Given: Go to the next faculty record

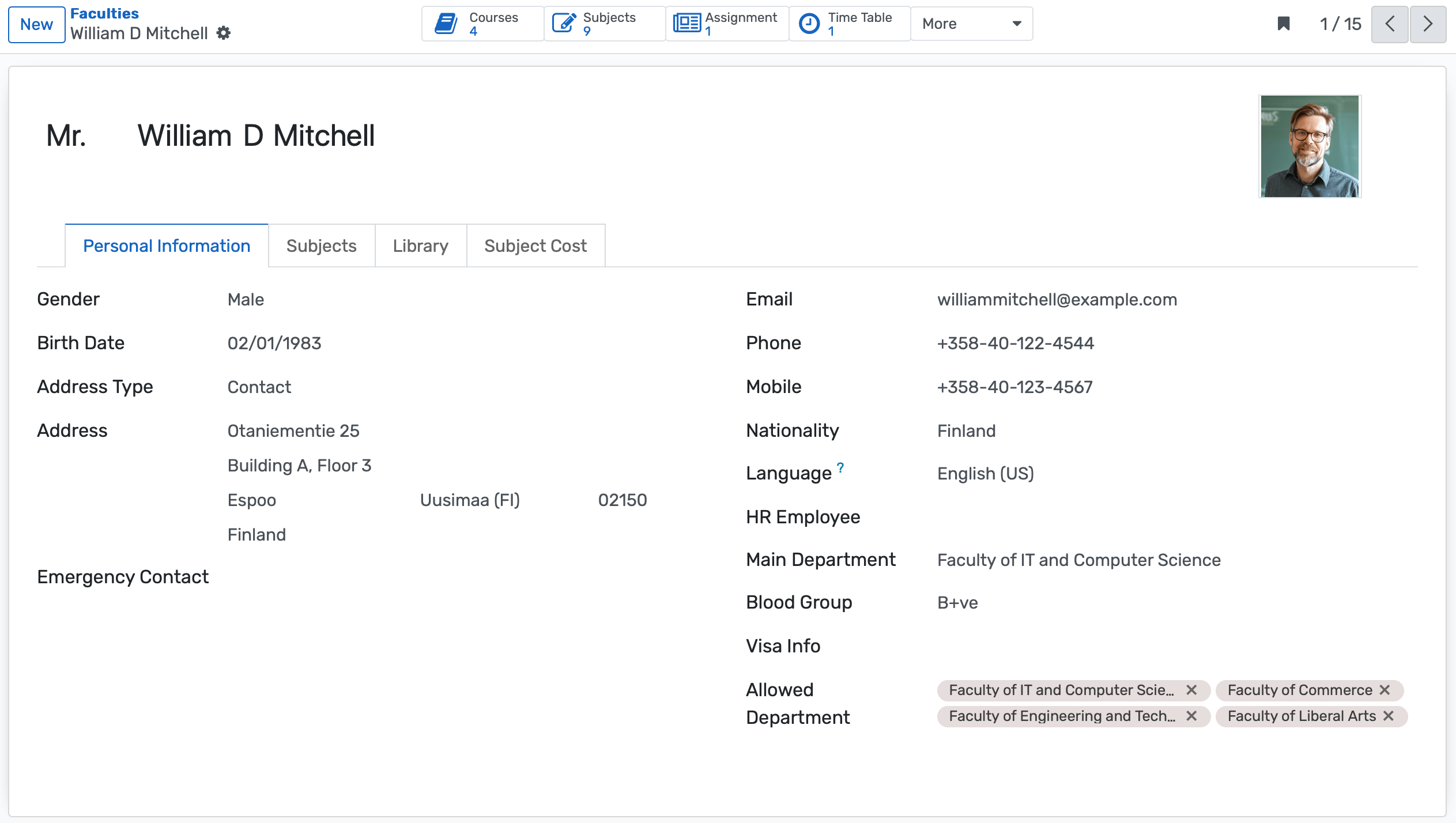Looking at the screenshot, I should (1428, 24).
